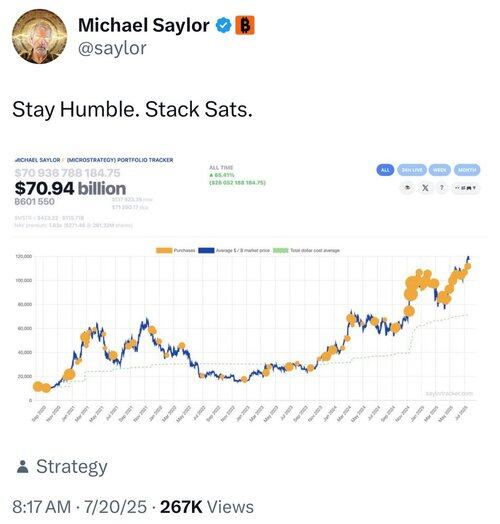Toggle the green Total dollar cost average legend

click(281, 250)
